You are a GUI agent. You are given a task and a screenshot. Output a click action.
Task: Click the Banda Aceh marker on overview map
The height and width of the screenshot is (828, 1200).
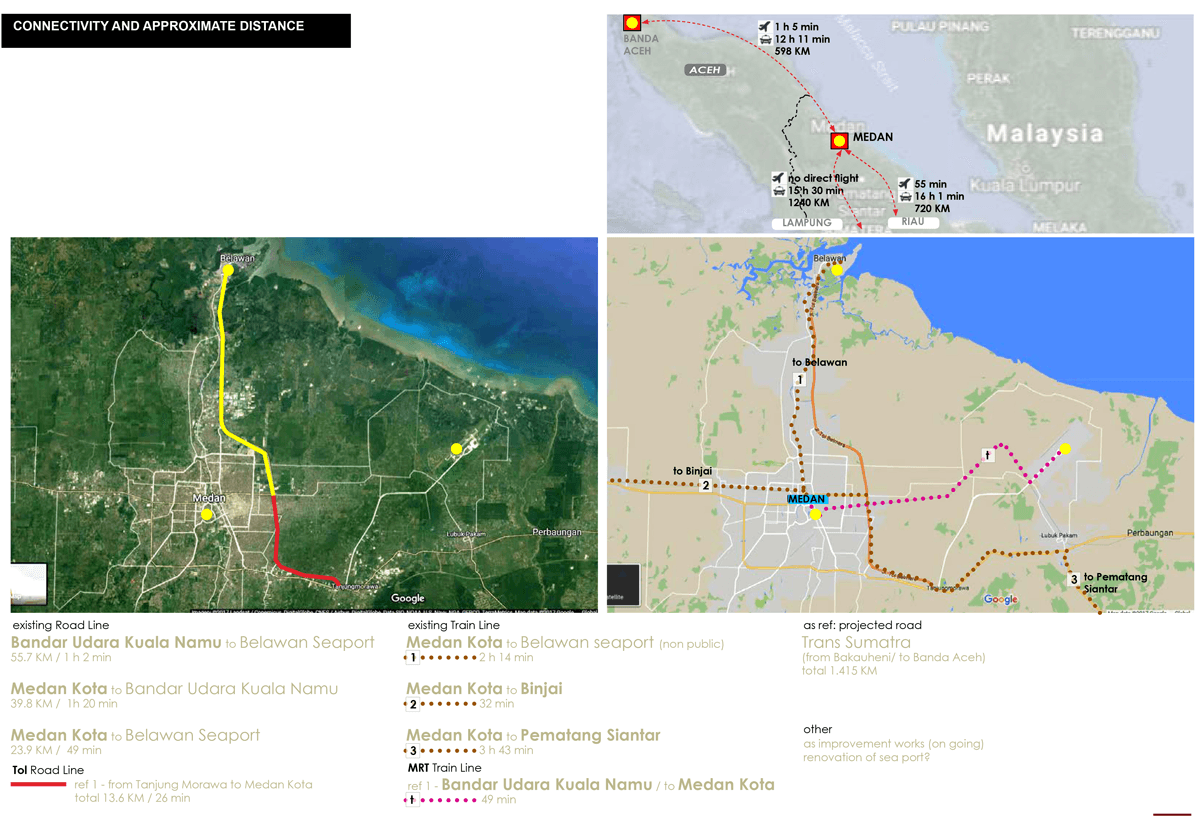click(631, 22)
